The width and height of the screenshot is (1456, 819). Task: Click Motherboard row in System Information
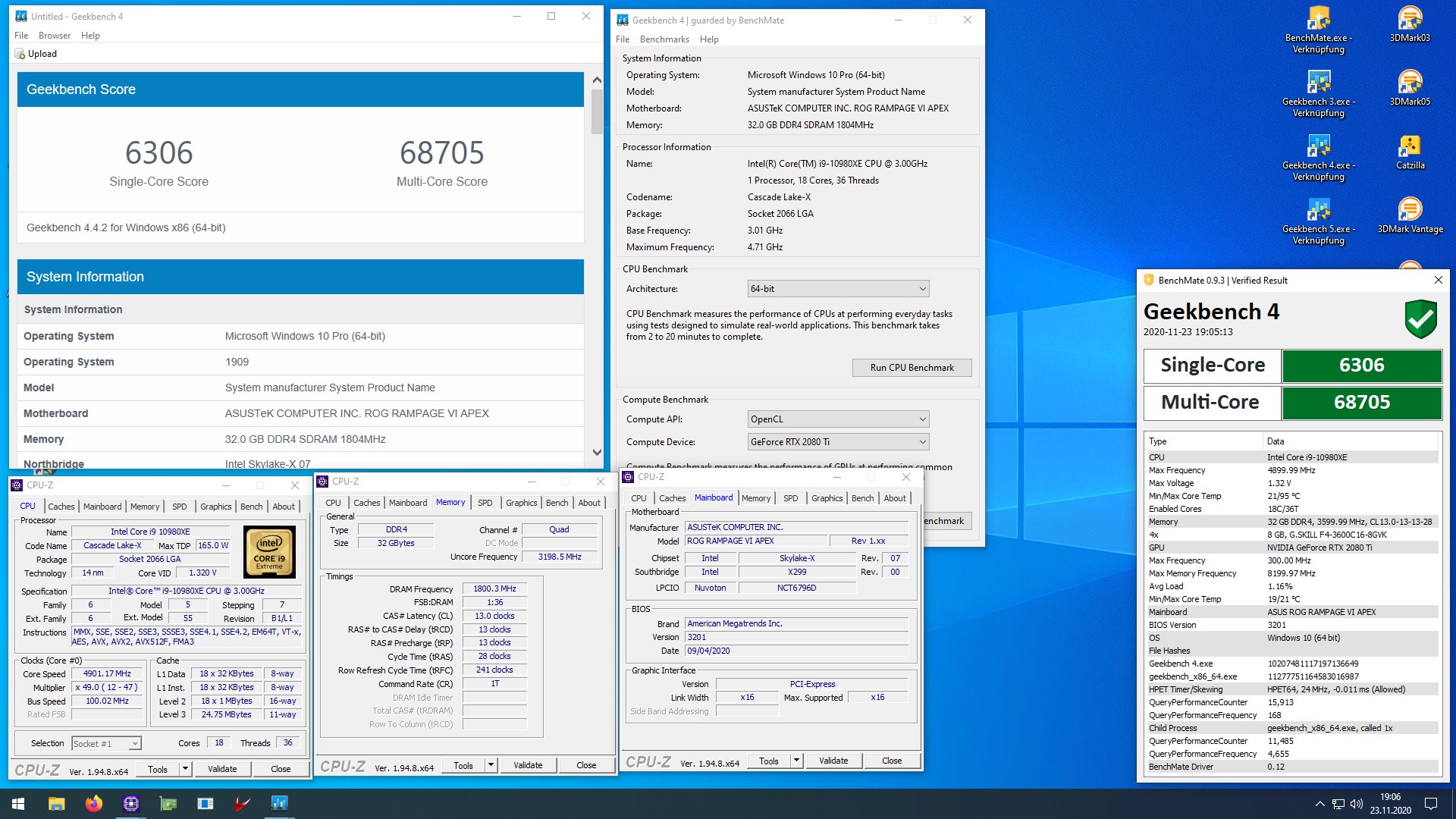tap(301, 414)
